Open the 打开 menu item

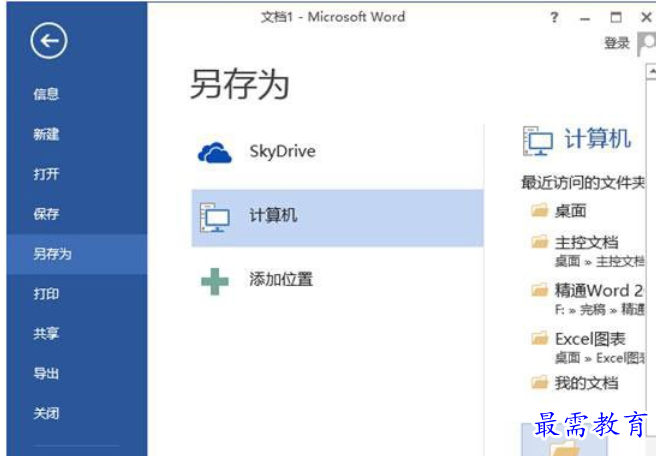point(46,174)
